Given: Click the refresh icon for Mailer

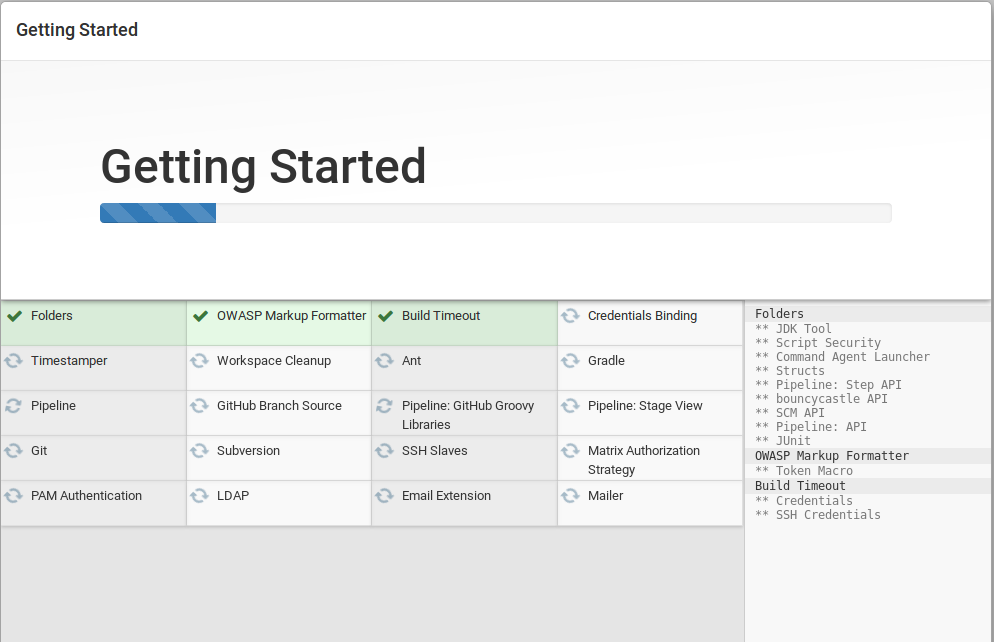Looking at the screenshot, I should [571, 496].
